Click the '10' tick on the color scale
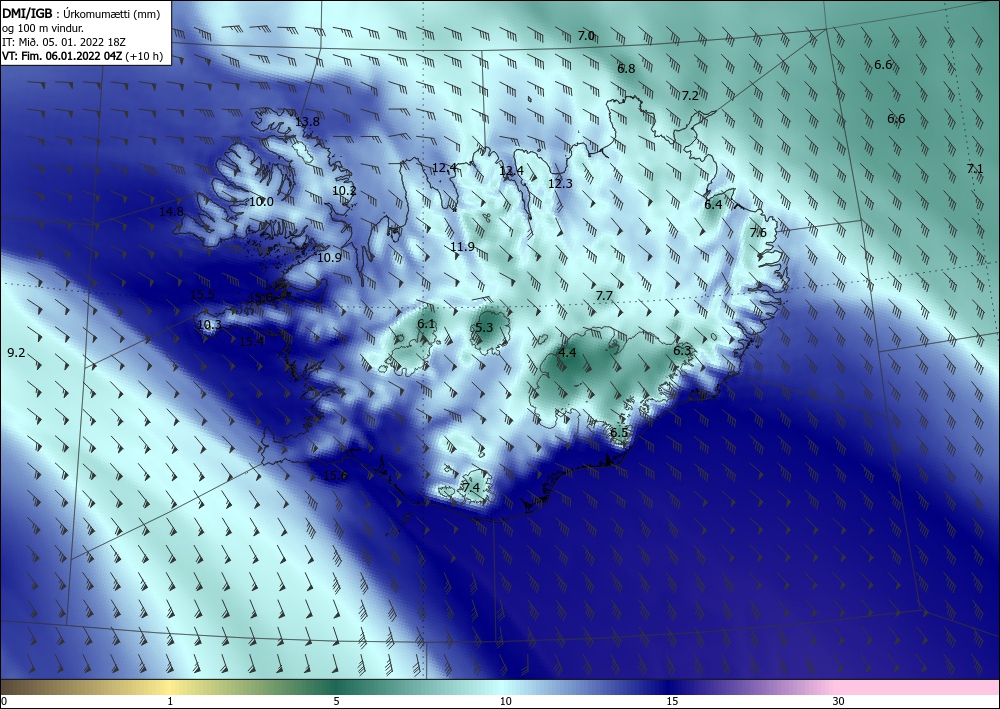This screenshot has width=1000, height=709. click(x=505, y=701)
